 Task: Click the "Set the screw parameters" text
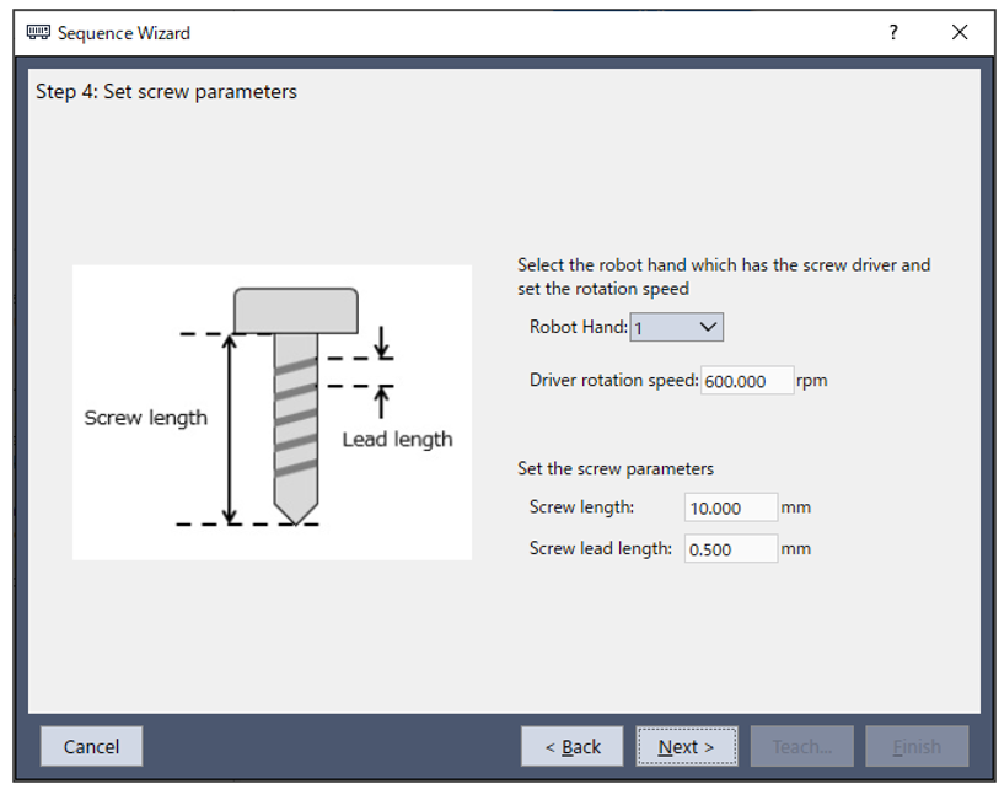(615, 469)
